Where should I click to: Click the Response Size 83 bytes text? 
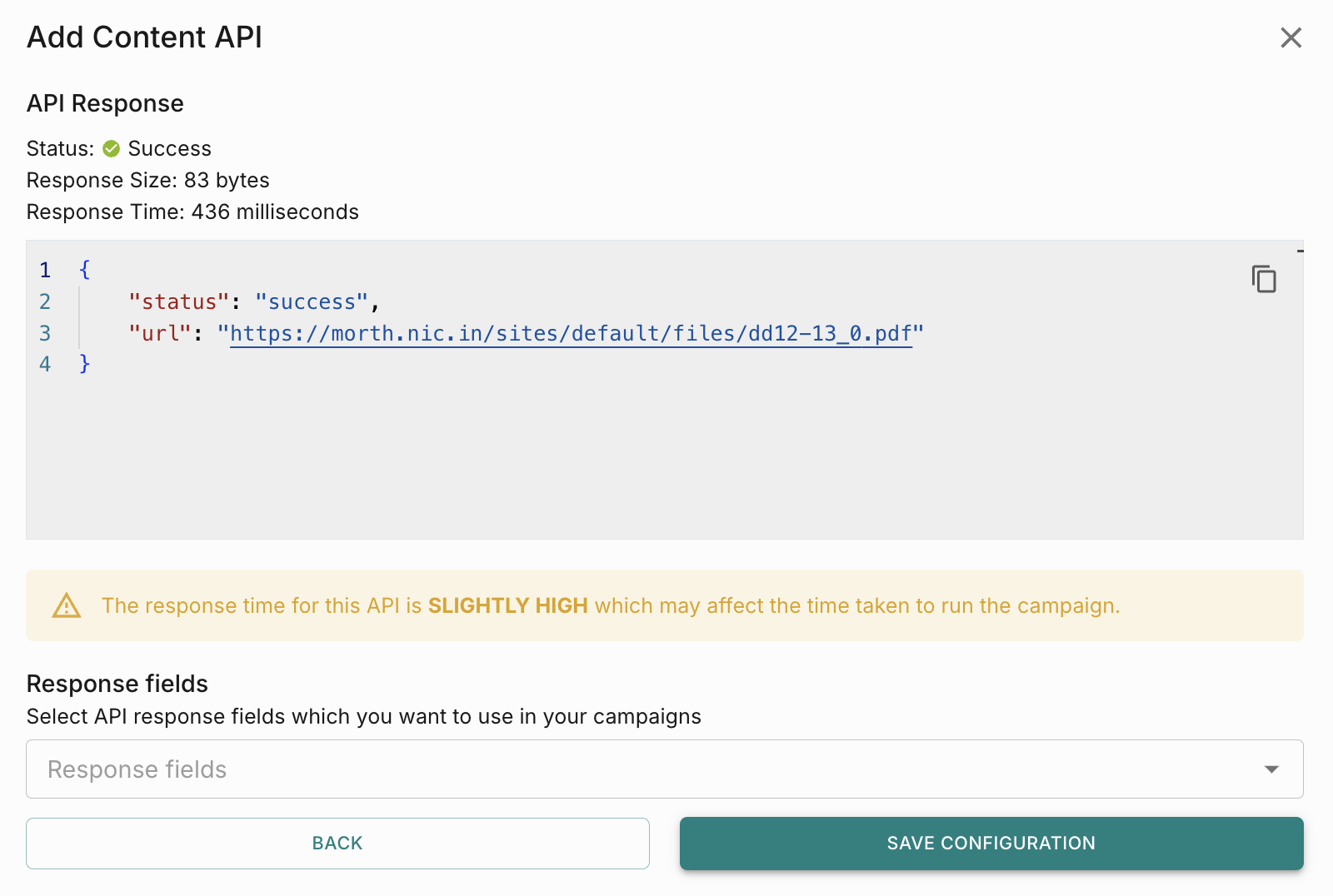click(x=148, y=181)
